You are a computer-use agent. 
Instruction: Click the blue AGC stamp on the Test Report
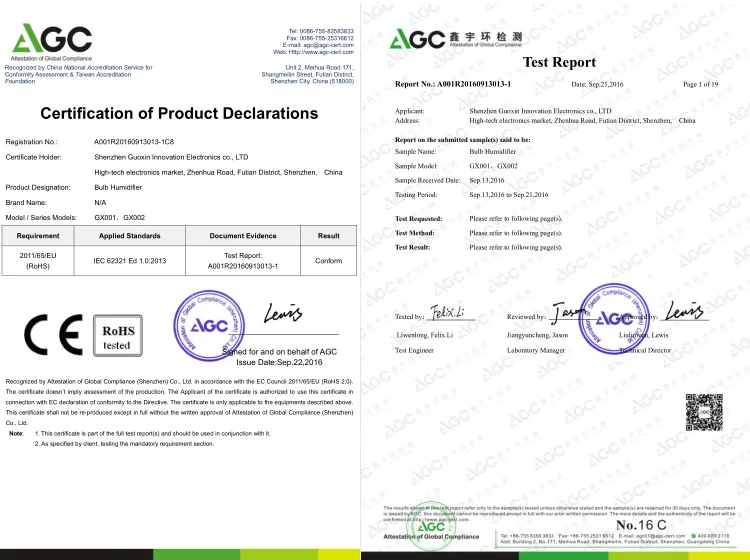(614, 318)
